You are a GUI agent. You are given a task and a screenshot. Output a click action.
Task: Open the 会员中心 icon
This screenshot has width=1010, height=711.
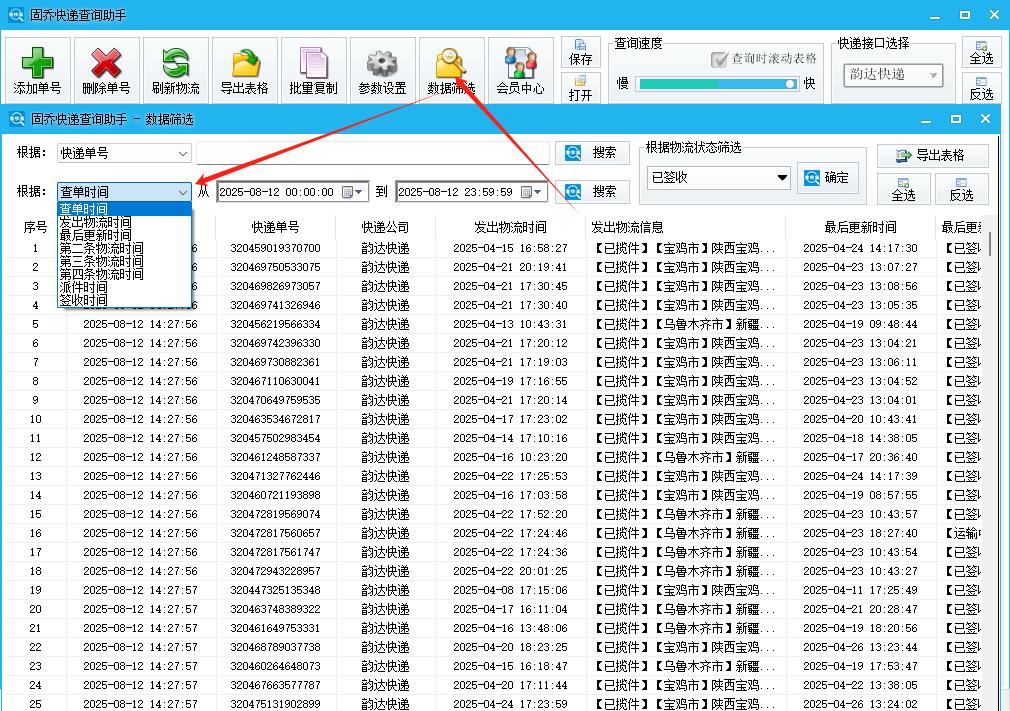point(520,64)
